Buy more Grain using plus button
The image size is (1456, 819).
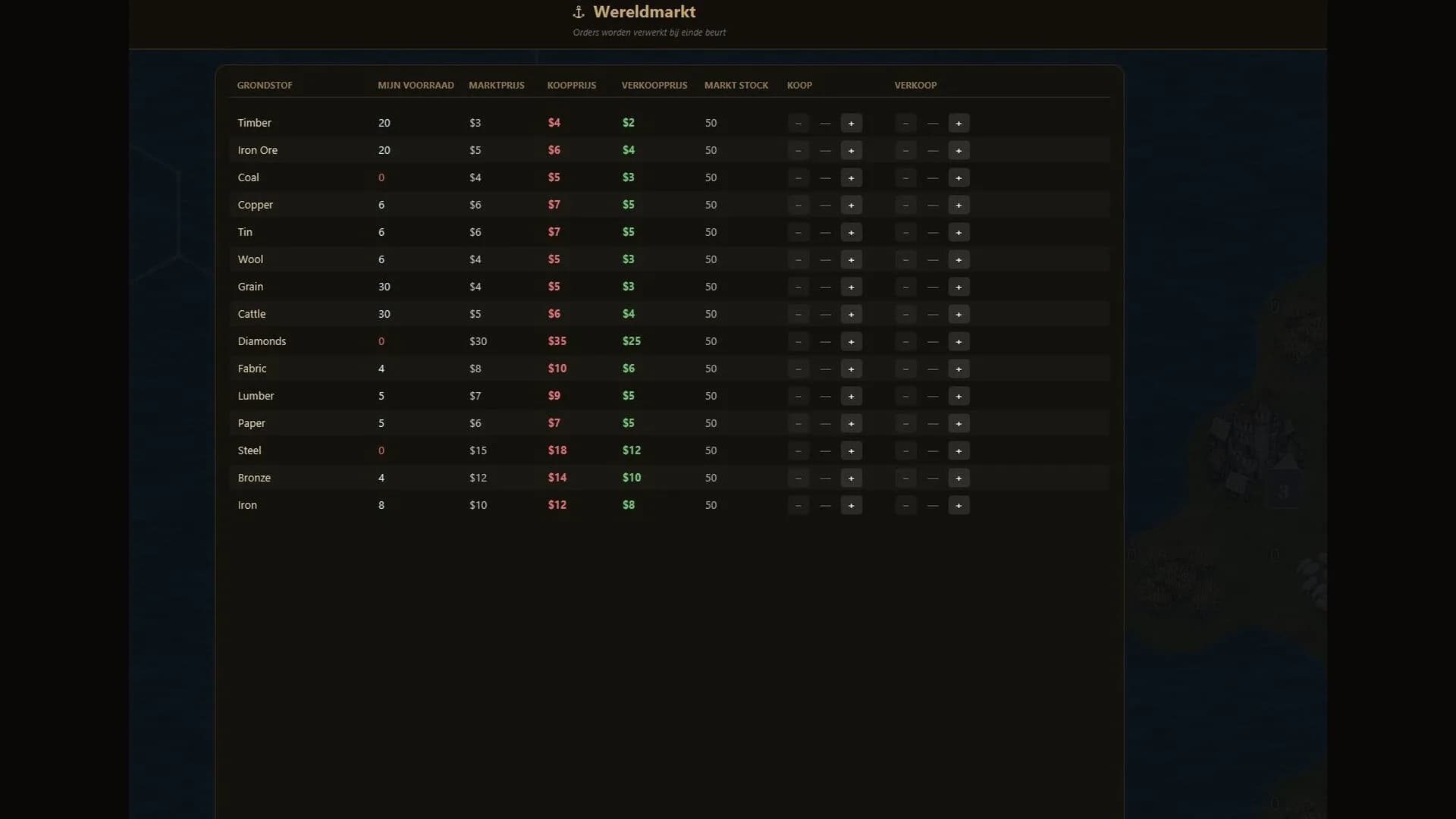click(x=851, y=287)
